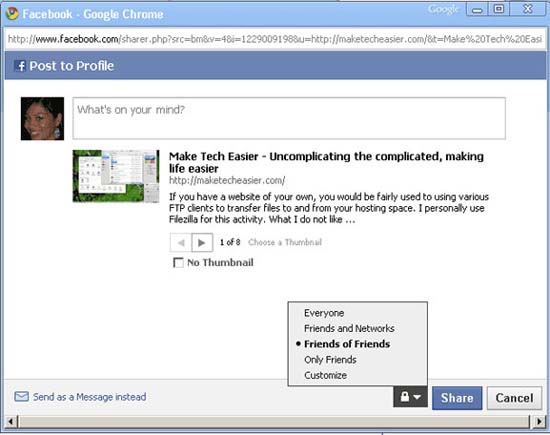This screenshot has height=435, width=550.
Task: Click the What's on your mind field
Action: pyautogui.click(x=289, y=118)
